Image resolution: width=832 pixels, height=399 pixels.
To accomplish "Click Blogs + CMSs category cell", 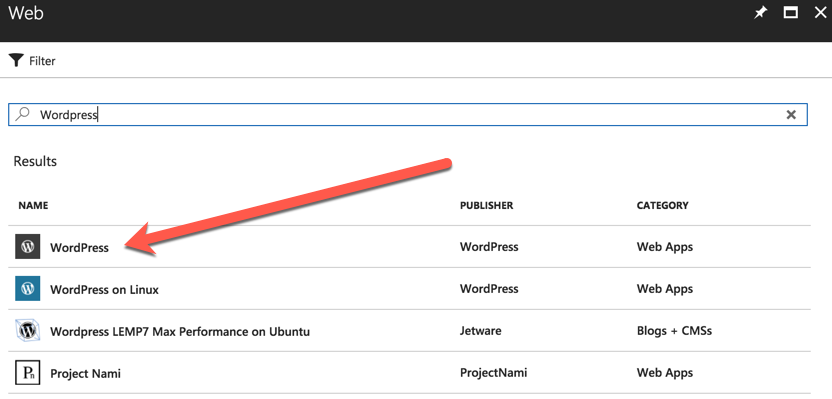I will (674, 331).
